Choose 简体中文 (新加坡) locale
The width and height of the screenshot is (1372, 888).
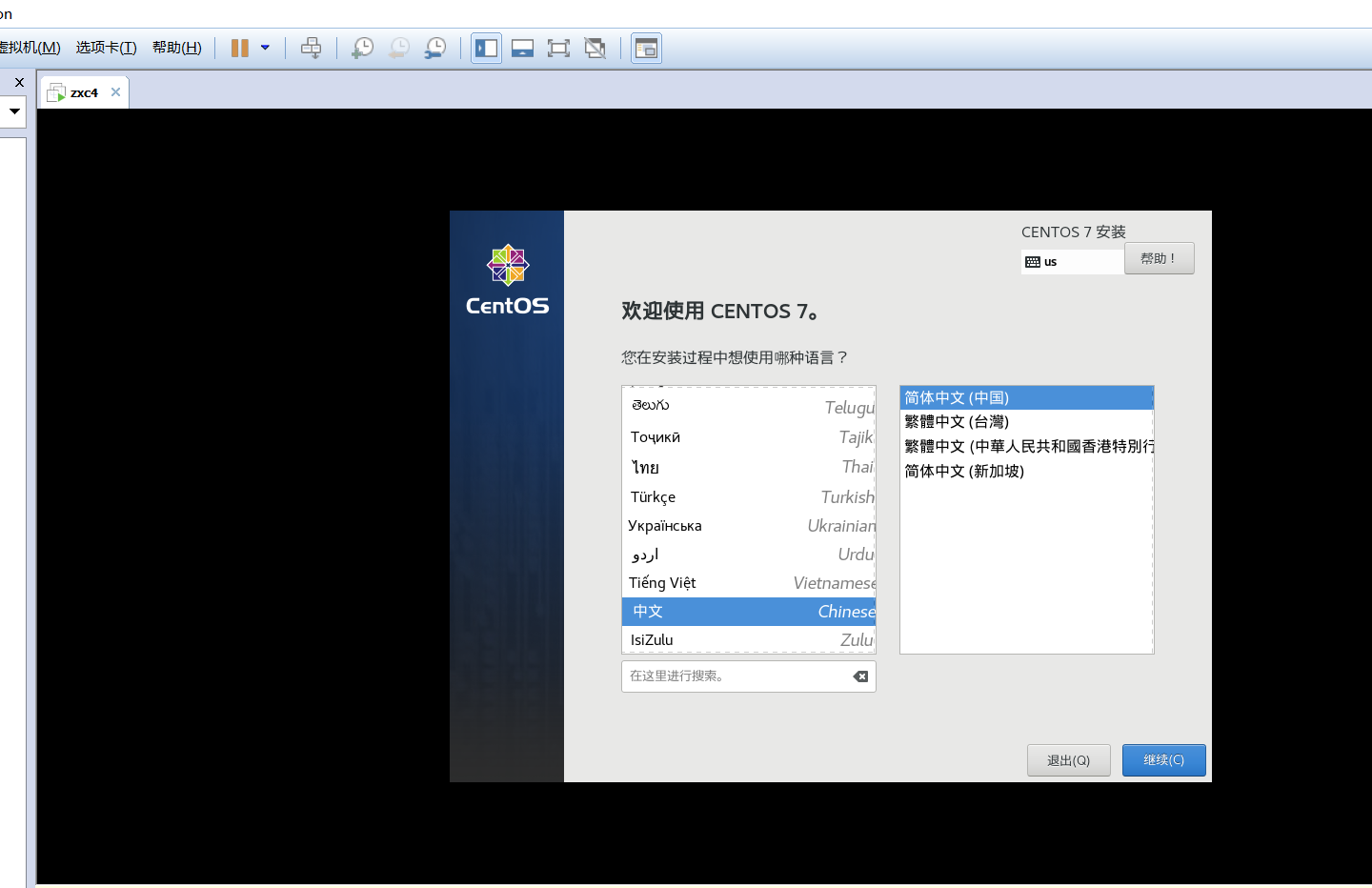[x=1027, y=471]
